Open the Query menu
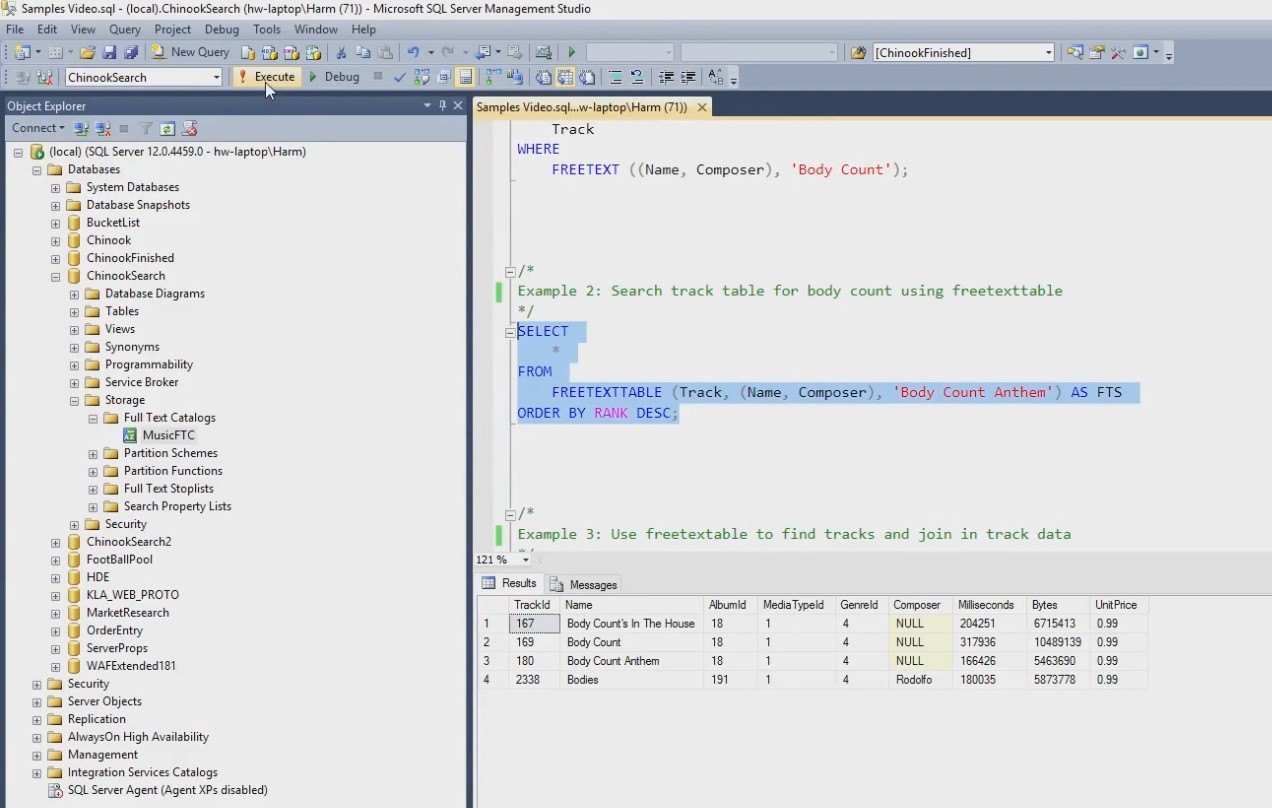 click(125, 30)
